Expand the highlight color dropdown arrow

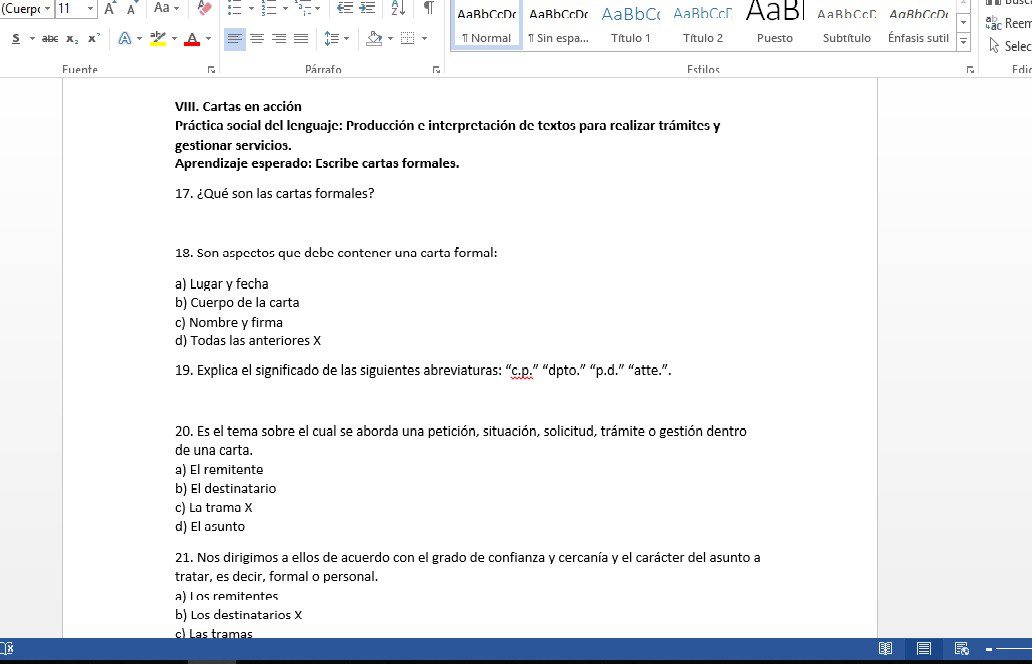click(x=174, y=39)
